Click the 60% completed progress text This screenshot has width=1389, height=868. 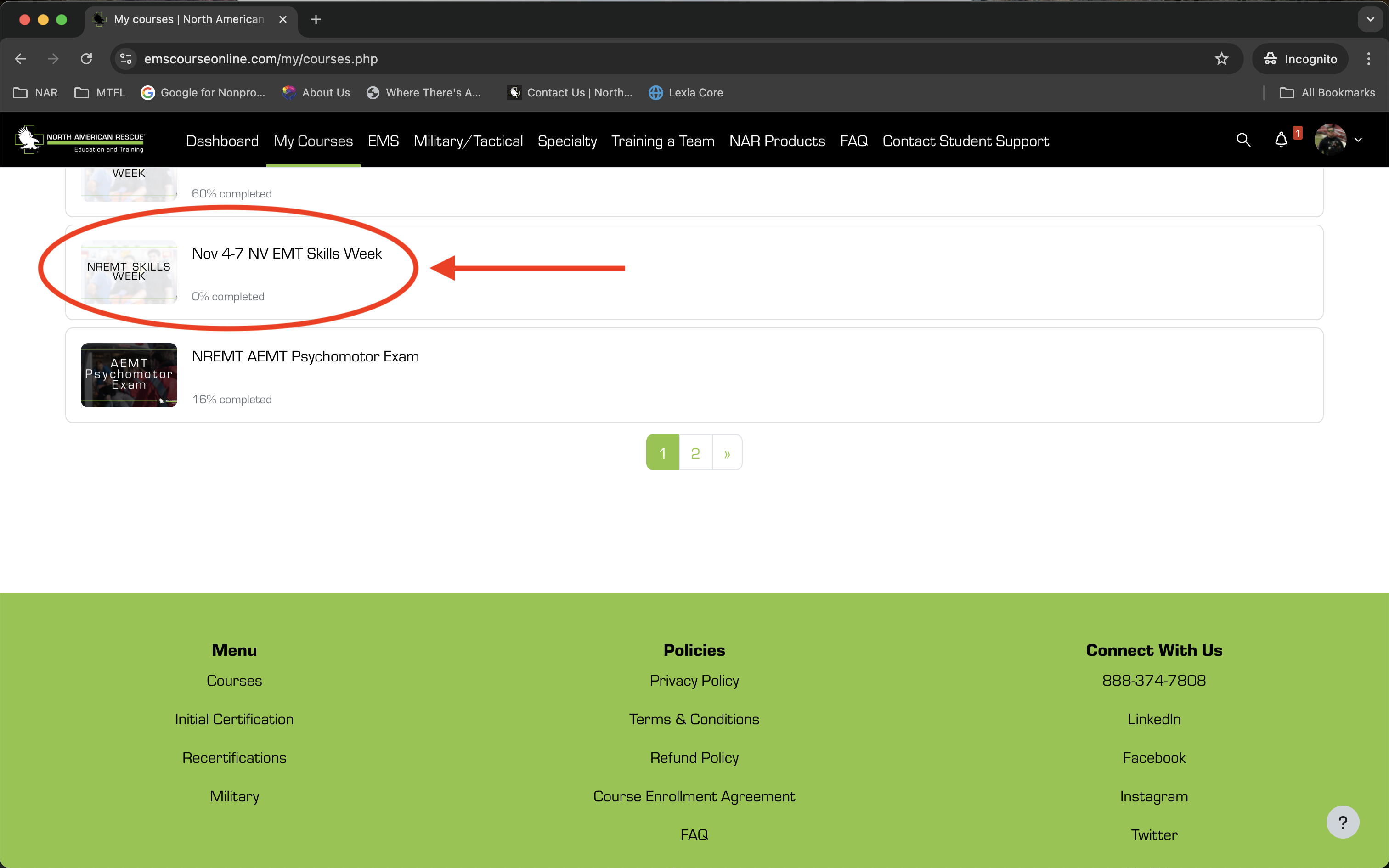232,193
